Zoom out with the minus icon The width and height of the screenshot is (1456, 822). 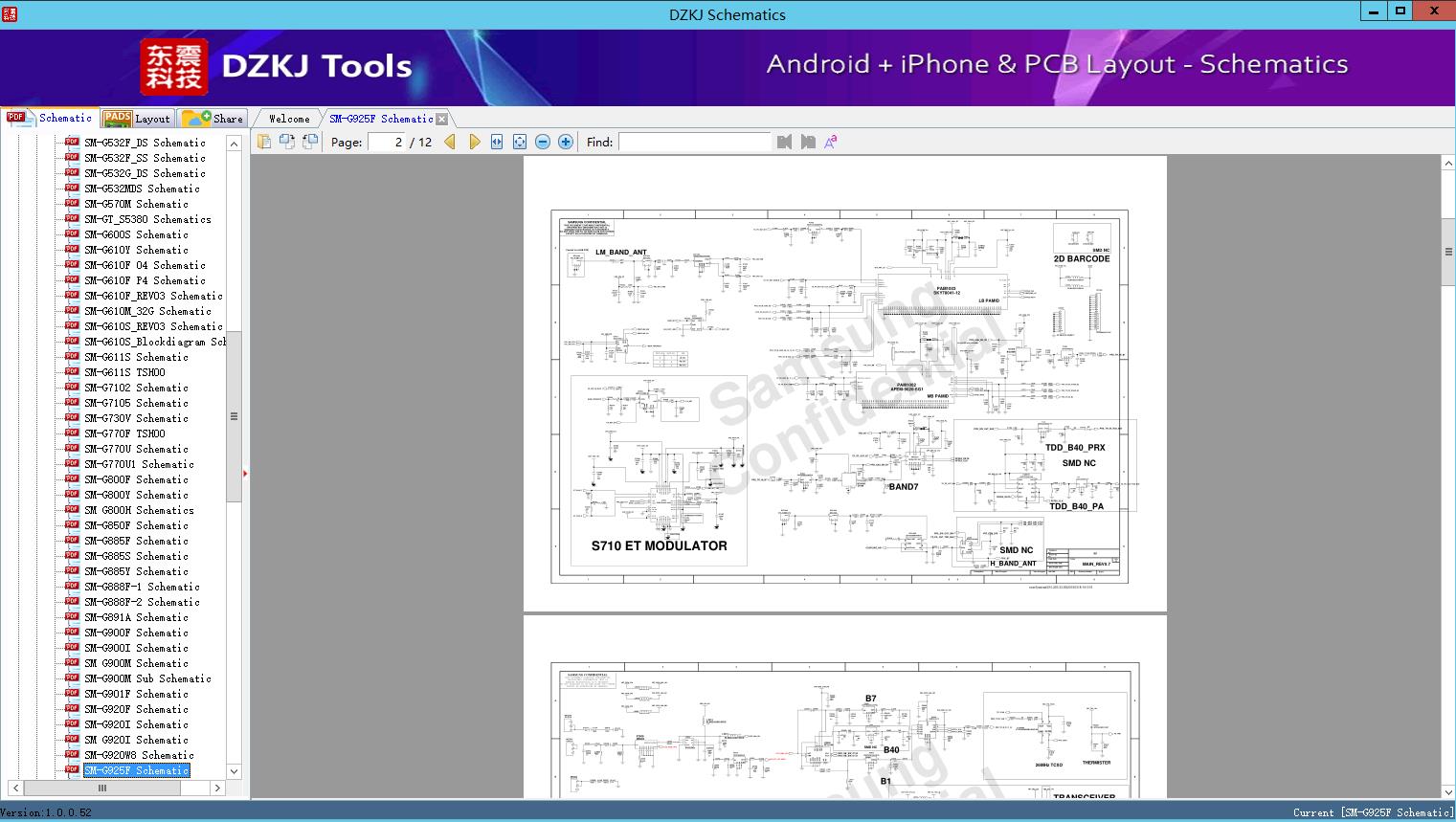[x=543, y=142]
